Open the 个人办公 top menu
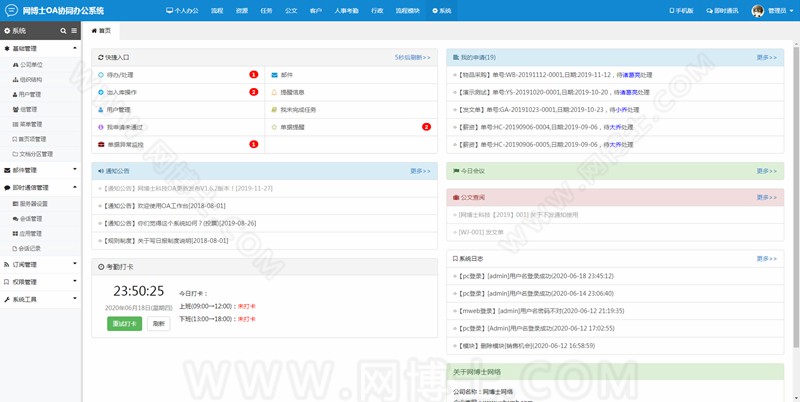This screenshot has width=800, height=402. pos(182,11)
